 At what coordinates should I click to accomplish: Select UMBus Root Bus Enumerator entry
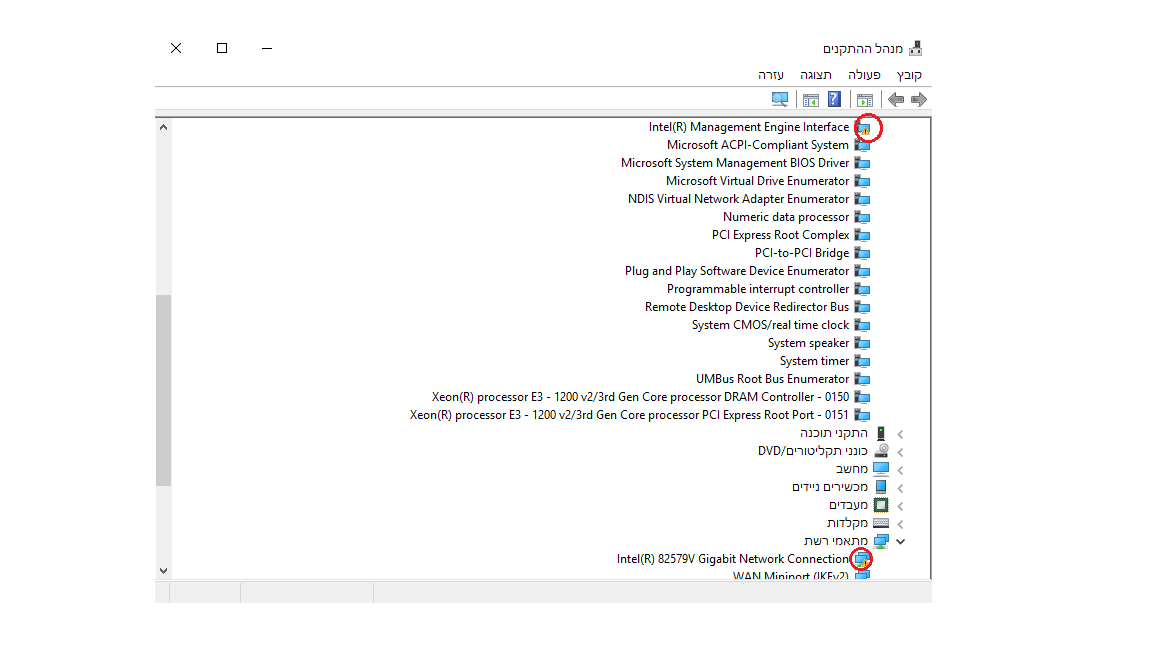click(x=772, y=379)
